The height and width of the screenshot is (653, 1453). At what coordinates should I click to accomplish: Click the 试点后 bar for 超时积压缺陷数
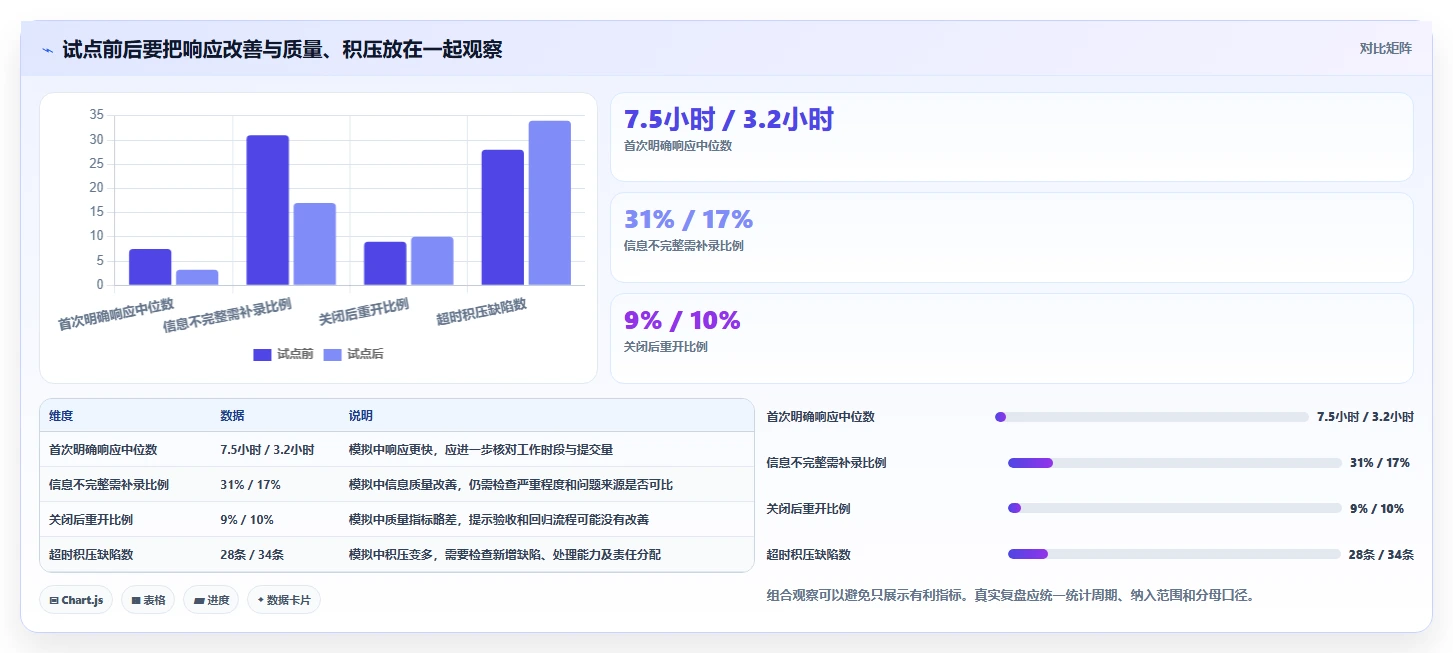click(x=549, y=203)
